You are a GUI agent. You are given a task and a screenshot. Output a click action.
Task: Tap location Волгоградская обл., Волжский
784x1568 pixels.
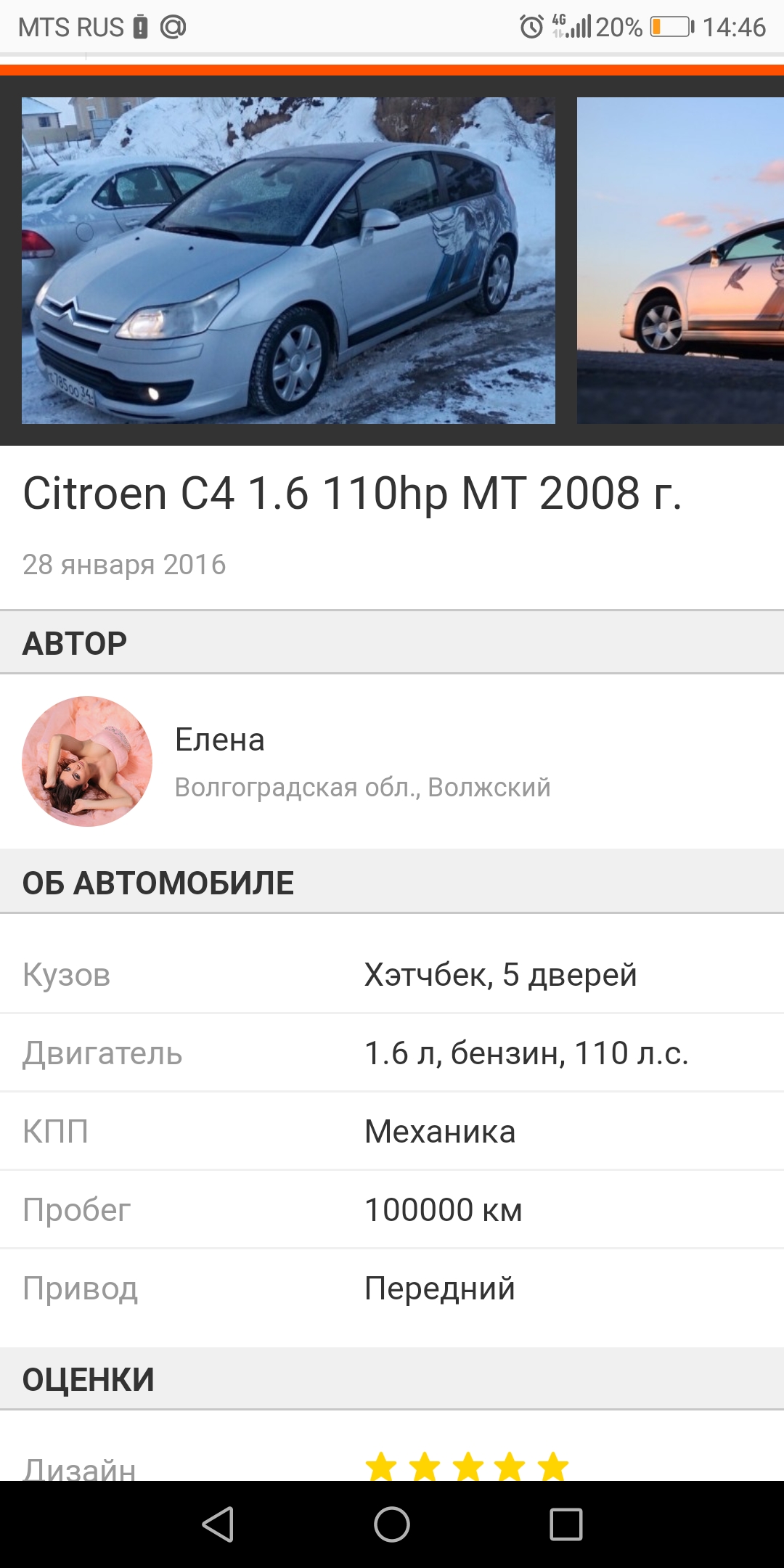(363, 788)
